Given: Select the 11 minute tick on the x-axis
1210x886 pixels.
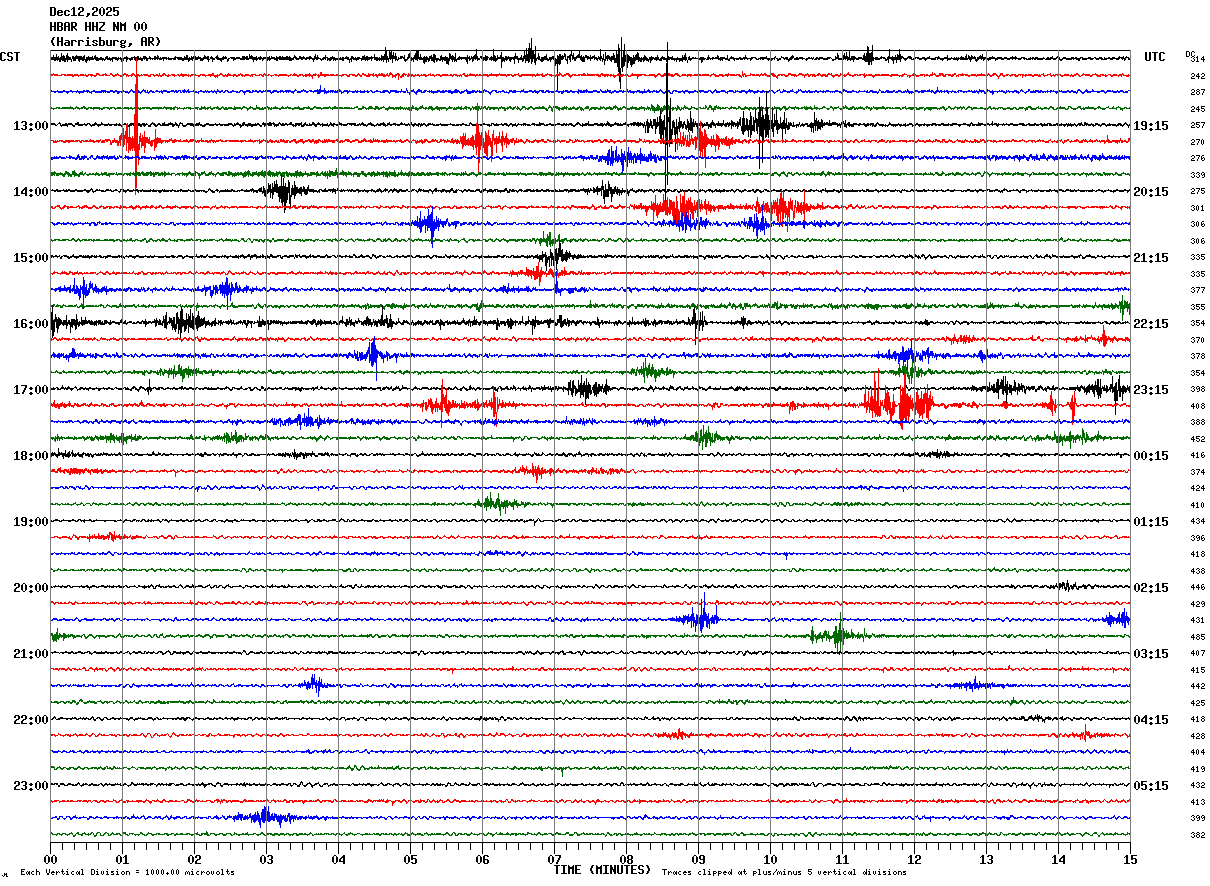Looking at the screenshot, I should tap(842, 859).
